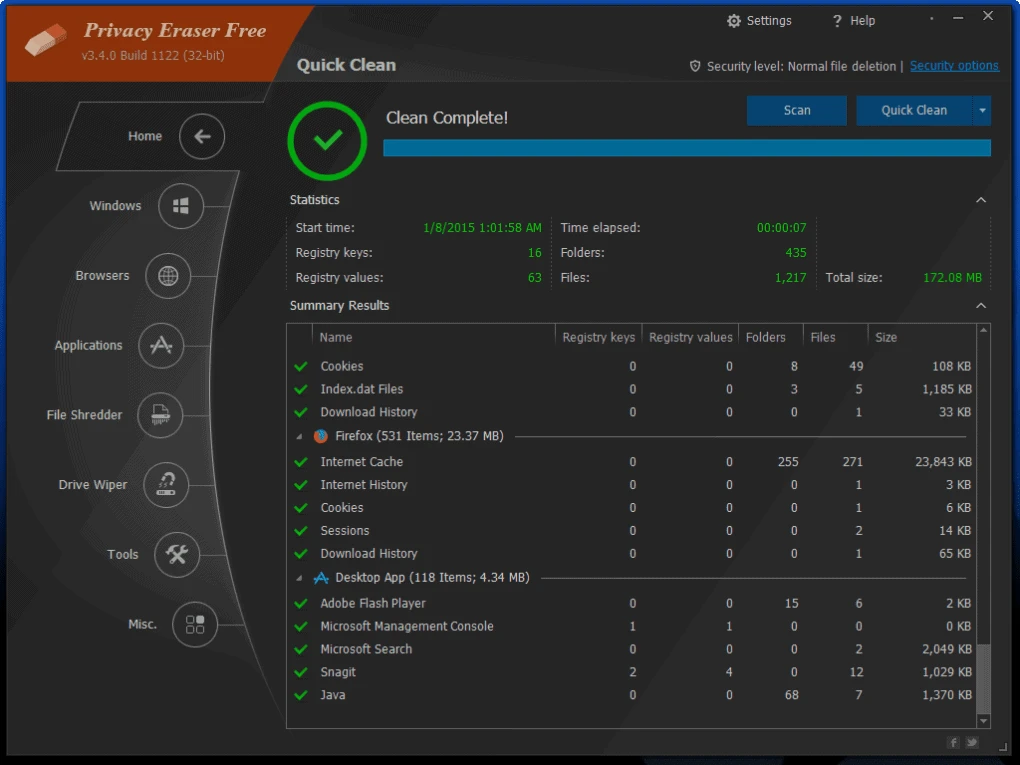Viewport: 1020px width, 765px height.
Task: Select File Shredder label in sidebar
Action: (84, 415)
